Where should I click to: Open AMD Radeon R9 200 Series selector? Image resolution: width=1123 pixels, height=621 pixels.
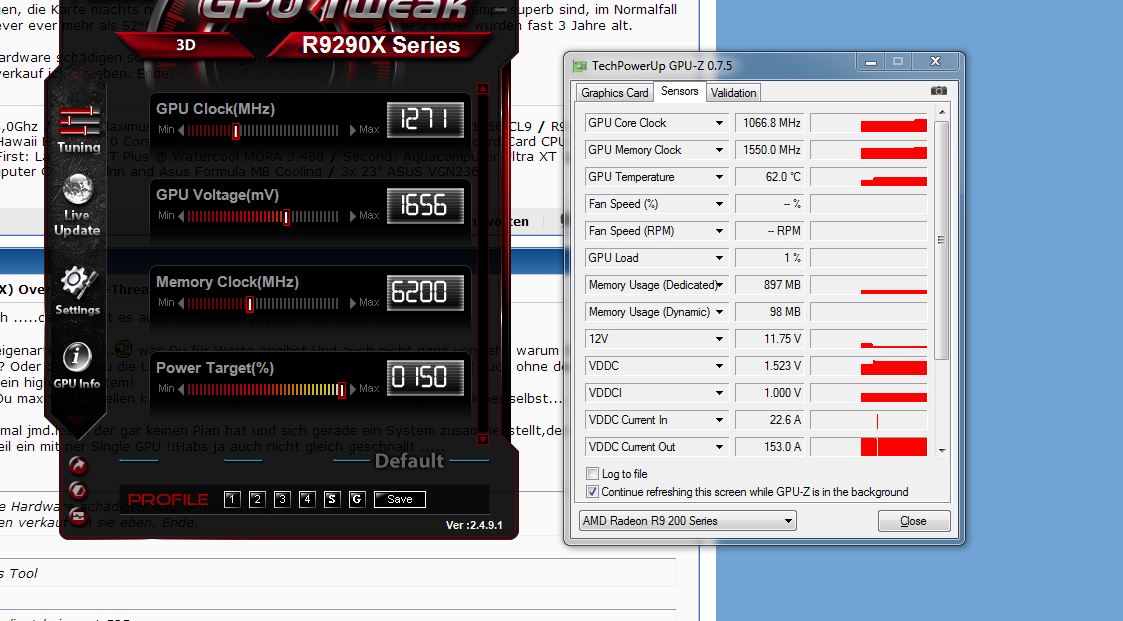(x=688, y=521)
